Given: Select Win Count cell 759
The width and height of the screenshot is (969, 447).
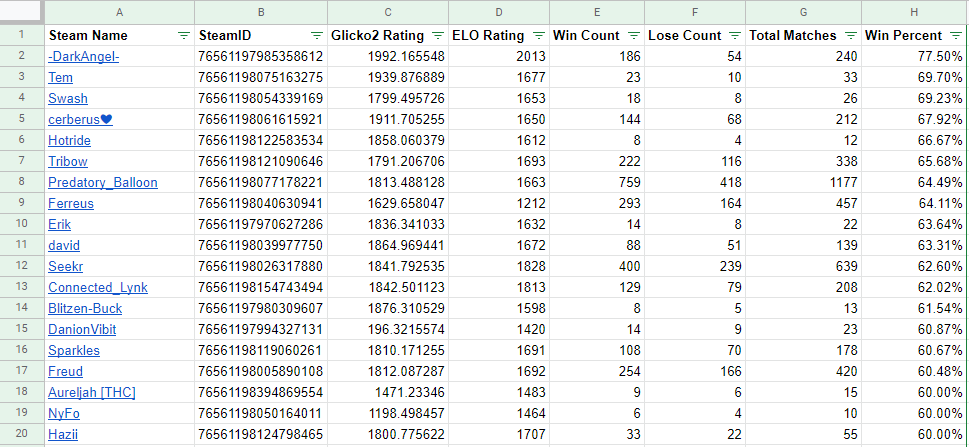Looking at the screenshot, I should (597, 182).
